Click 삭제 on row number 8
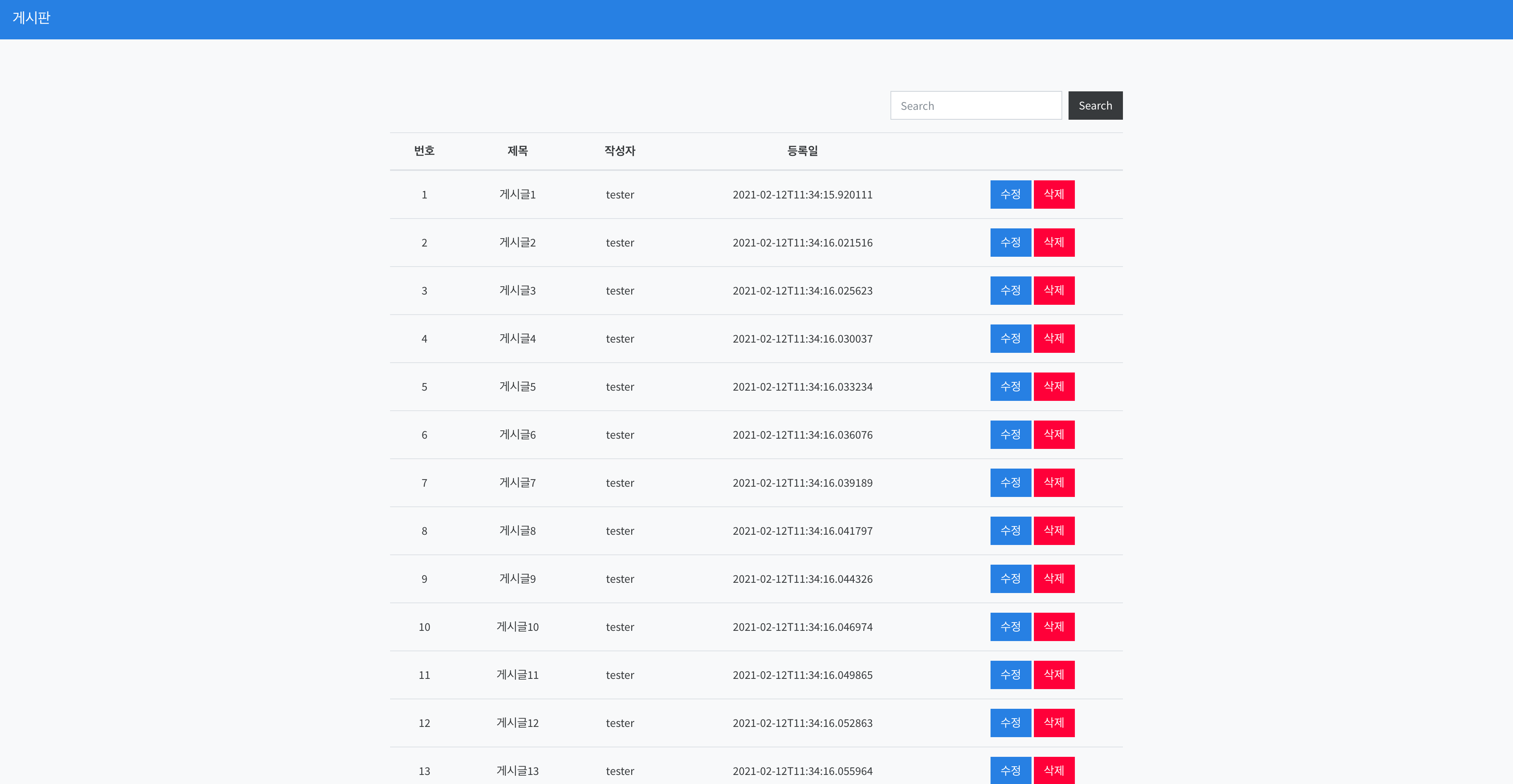 [x=1054, y=531]
